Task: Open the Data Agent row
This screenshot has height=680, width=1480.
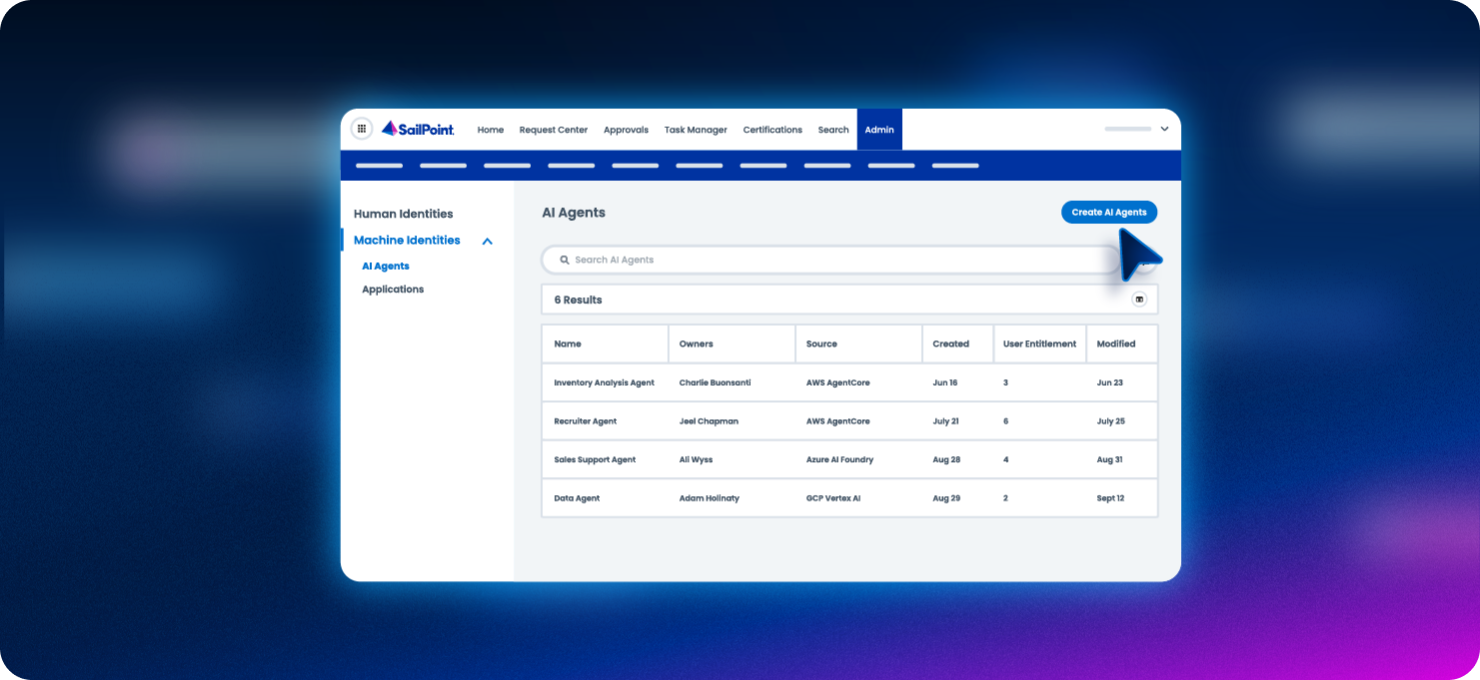Action: click(x=850, y=498)
